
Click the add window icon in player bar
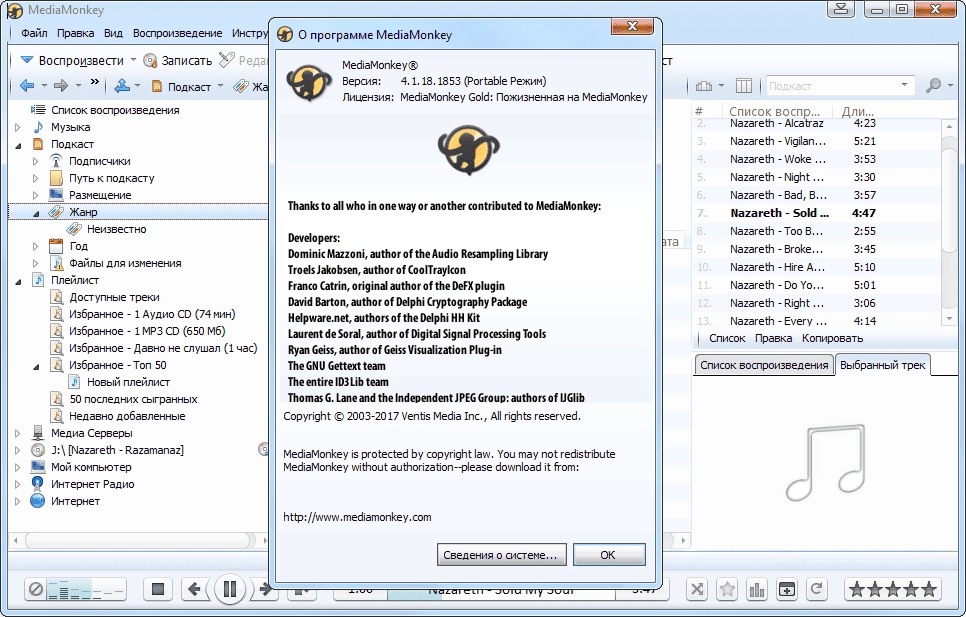[x=787, y=589]
